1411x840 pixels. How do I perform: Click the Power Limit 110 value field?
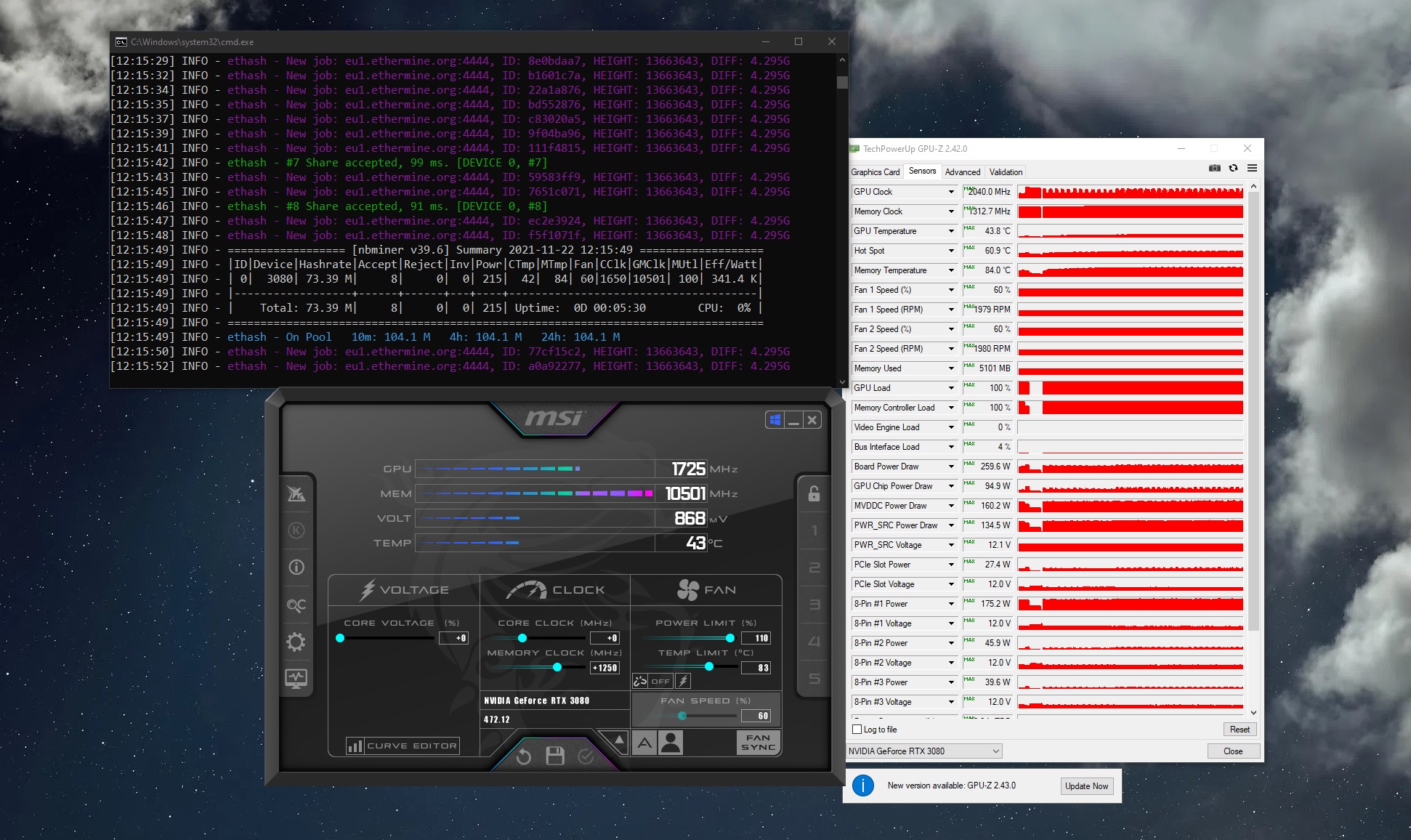pos(756,638)
